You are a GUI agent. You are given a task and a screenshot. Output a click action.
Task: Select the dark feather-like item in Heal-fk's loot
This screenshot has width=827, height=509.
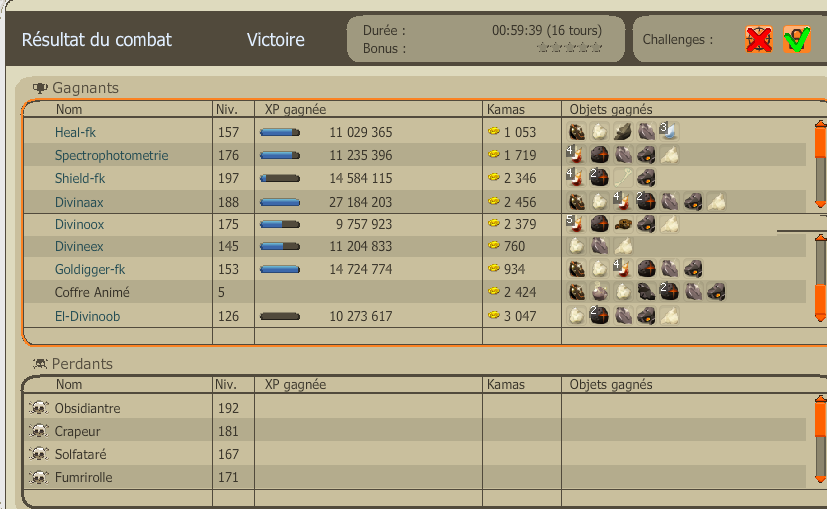point(623,131)
